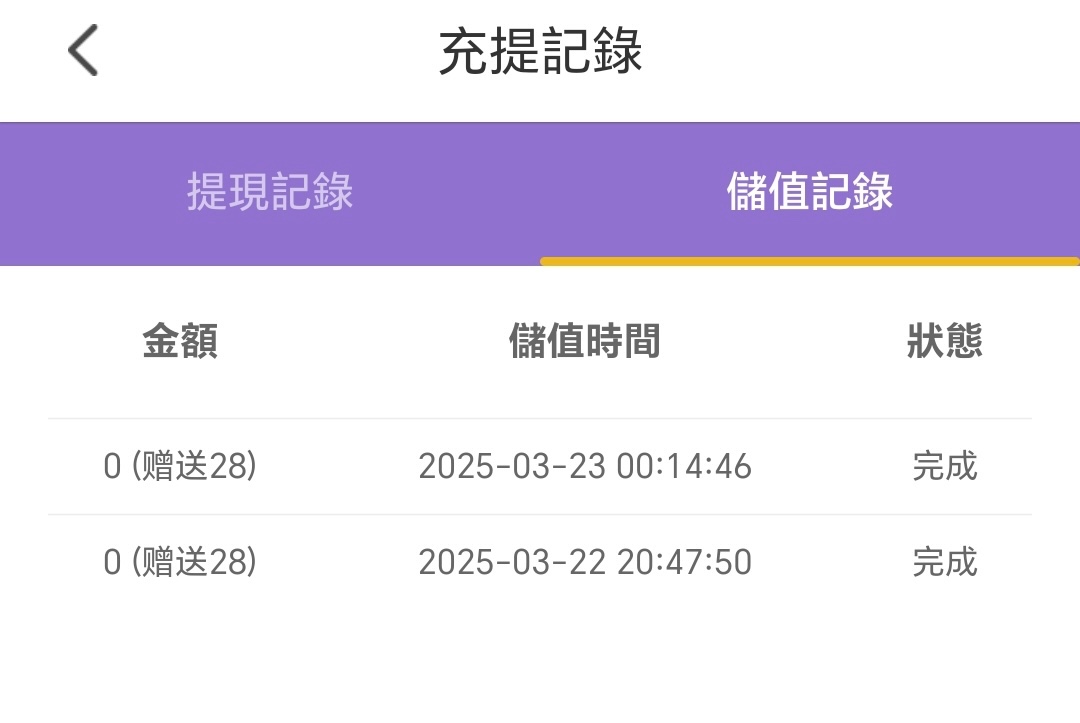This screenshot has height=723, width=1080.
Task: Select the 儲值記錄 tab
Action: click(x=810, y=192)
